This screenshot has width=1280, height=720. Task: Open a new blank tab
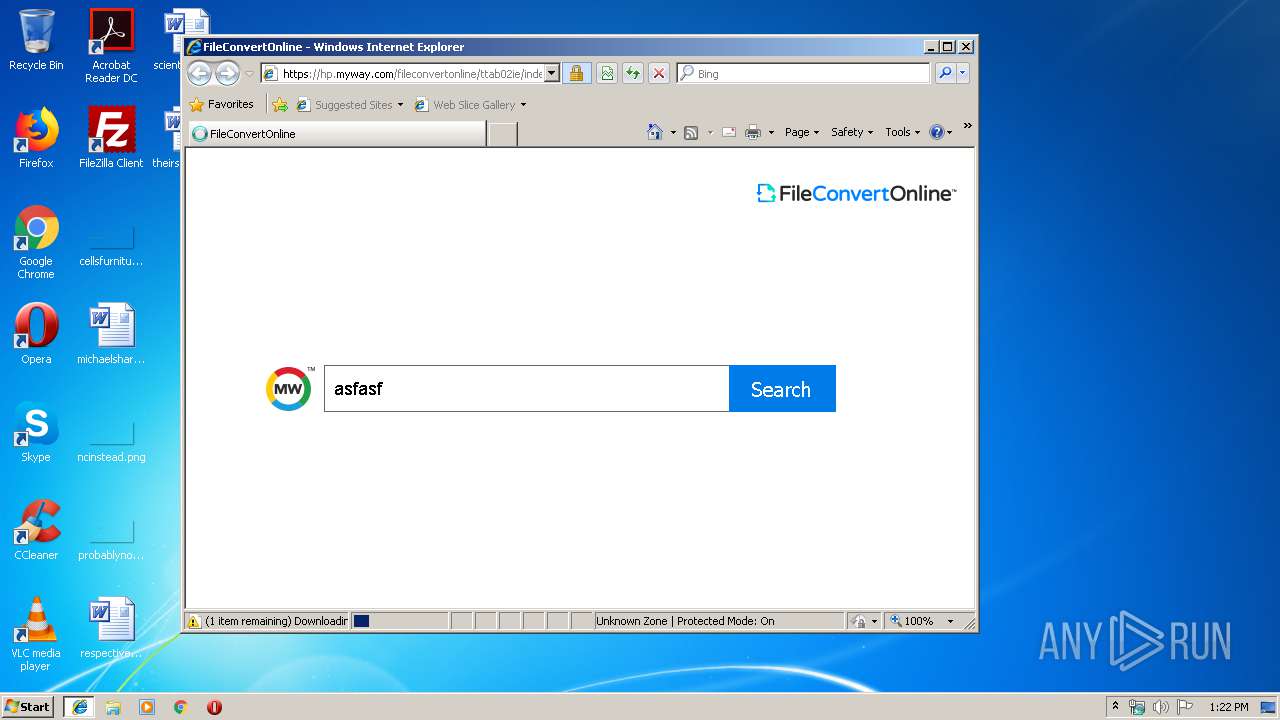[x=502, y=134]
